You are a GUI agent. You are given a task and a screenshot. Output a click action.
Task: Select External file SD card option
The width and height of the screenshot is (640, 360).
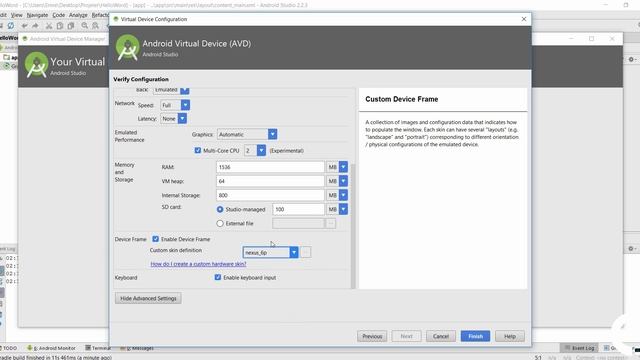click(x=220, y=224)
